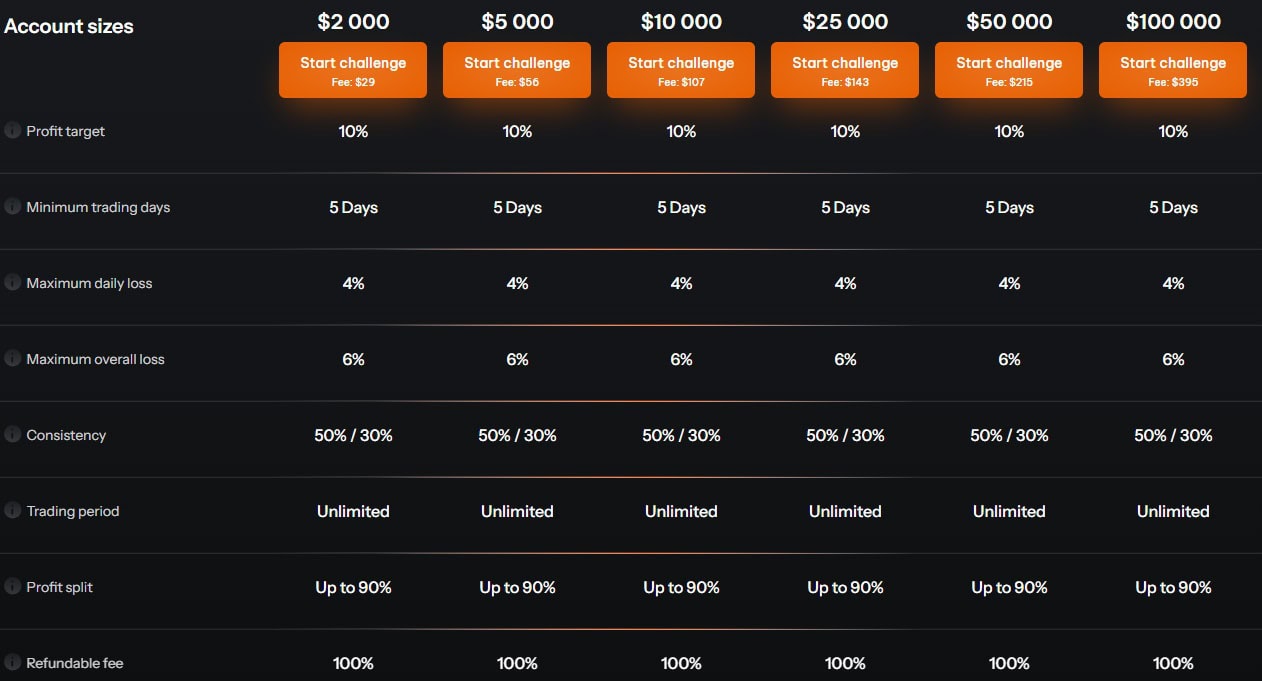Open the Maximum daily loss info icon

(12, 283)
